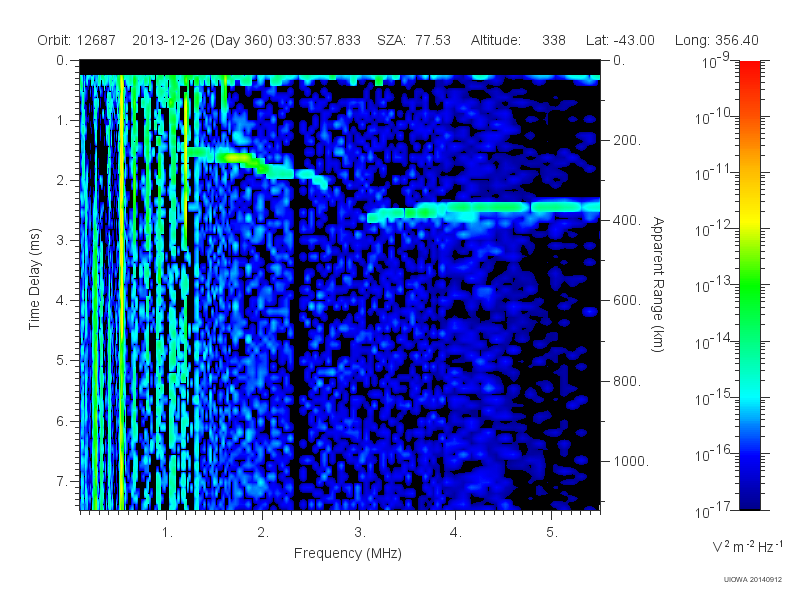Click the 'Long: 356.40' header text

(x=716, y=40)
